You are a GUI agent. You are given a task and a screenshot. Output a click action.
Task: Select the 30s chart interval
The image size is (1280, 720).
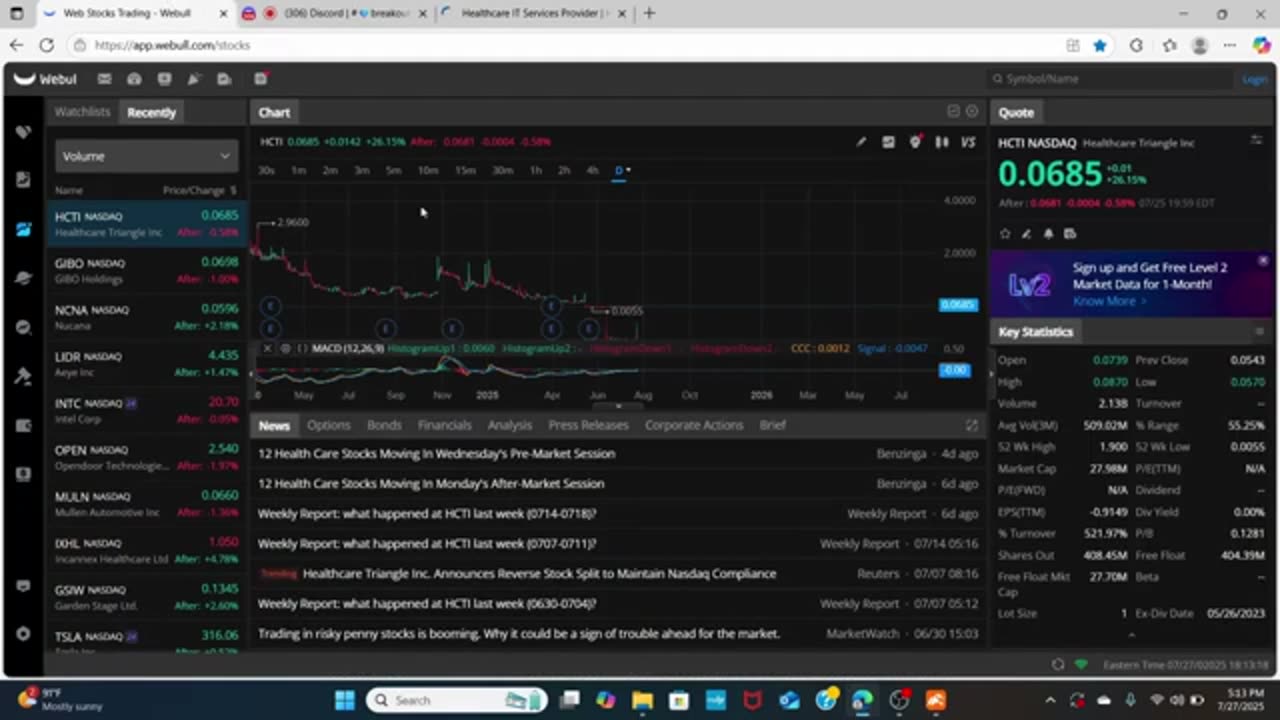pos(266,170)
